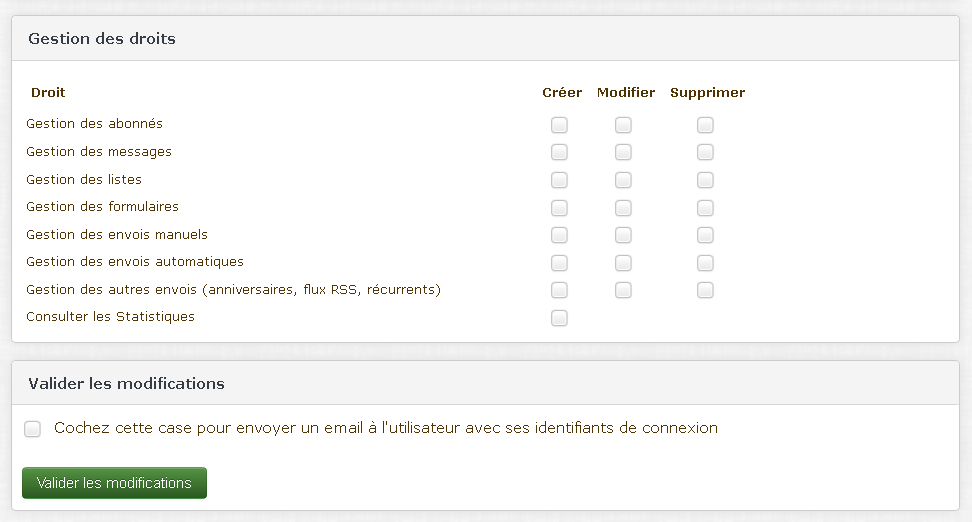This screenshot has height=522, width=972.
Task: Click the green Valider les modifications button
Action: click(x=114, y=483)
